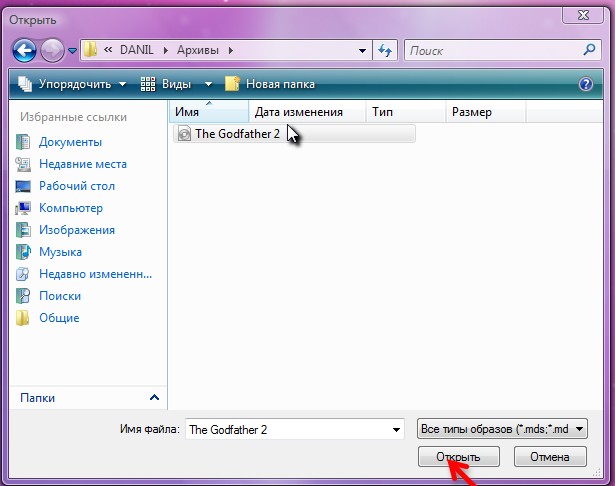This screenshot has height=486, width=615.
Task: Click the magnifier search icon
Action: (590, 49)
